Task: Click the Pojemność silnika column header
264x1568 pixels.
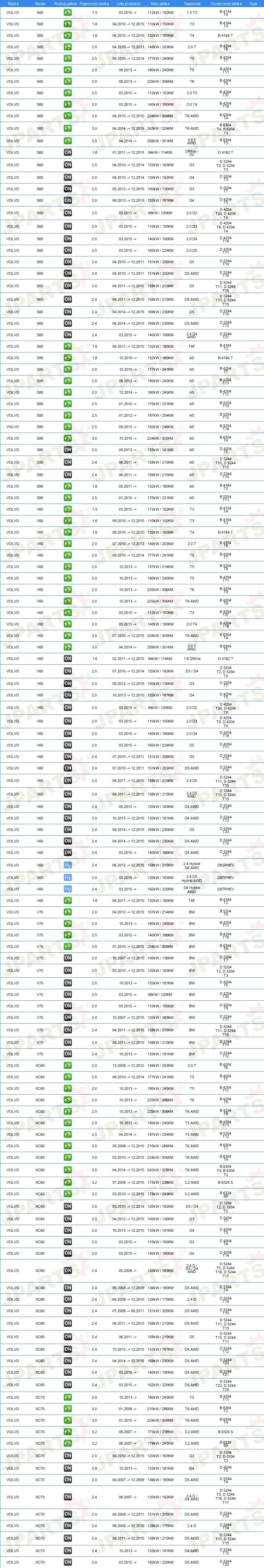Action: pos(94,4)
